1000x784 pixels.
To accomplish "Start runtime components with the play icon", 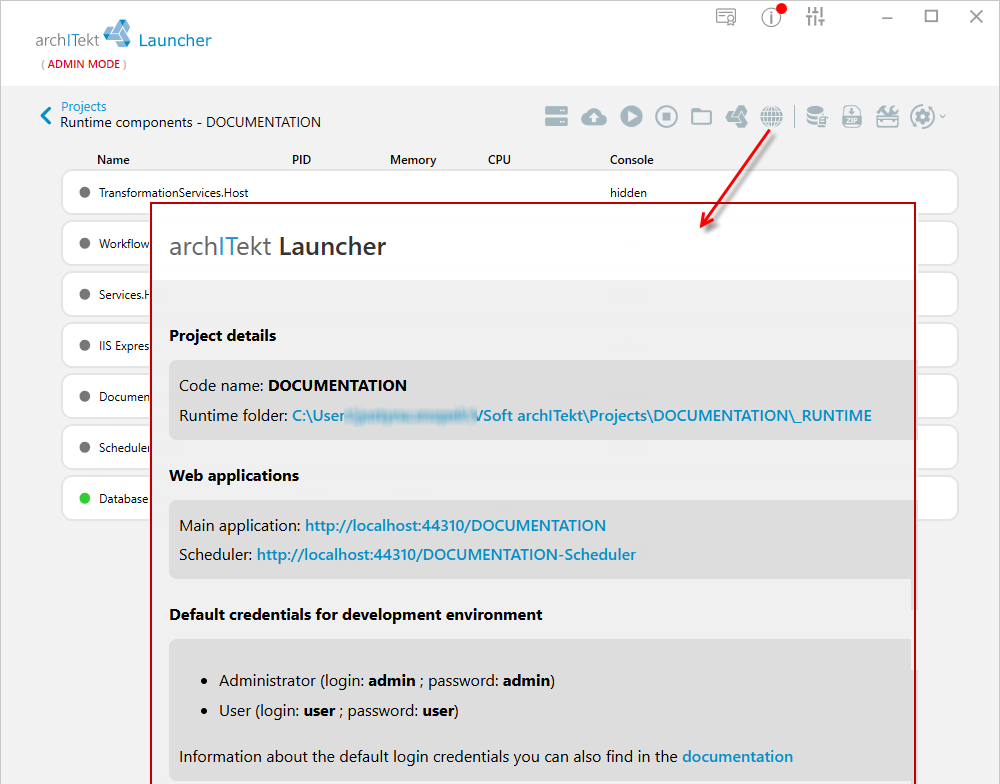I will (631, 116).
